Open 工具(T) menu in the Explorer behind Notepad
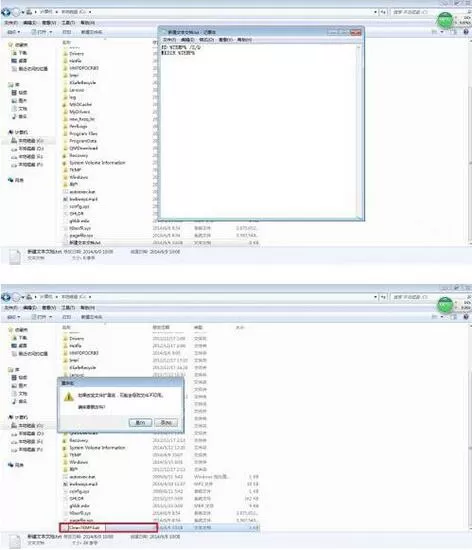472x550 pixels. [68, 23]
